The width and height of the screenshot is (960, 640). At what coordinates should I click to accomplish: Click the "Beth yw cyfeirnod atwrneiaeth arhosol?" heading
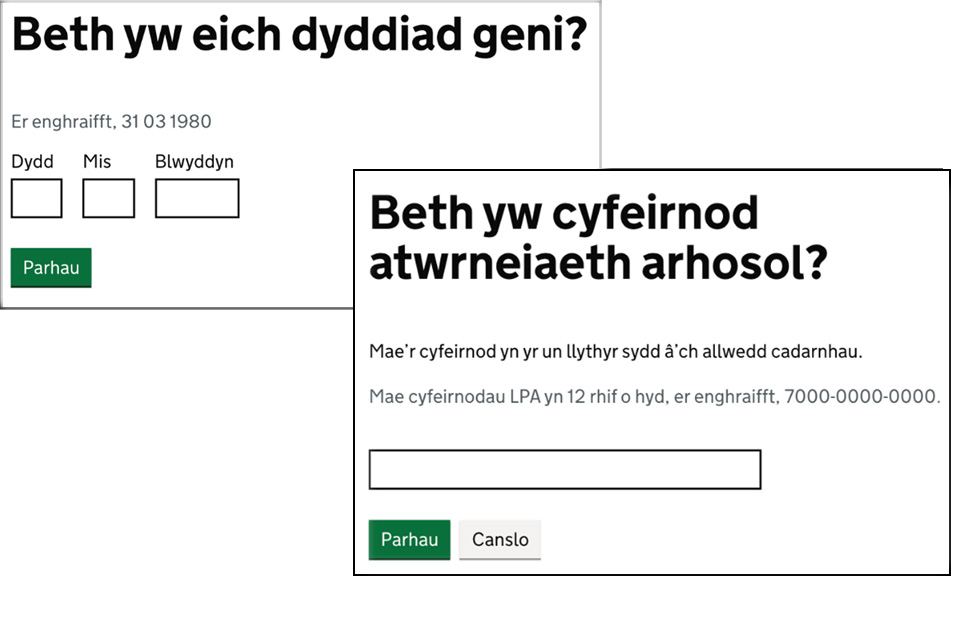598,238
